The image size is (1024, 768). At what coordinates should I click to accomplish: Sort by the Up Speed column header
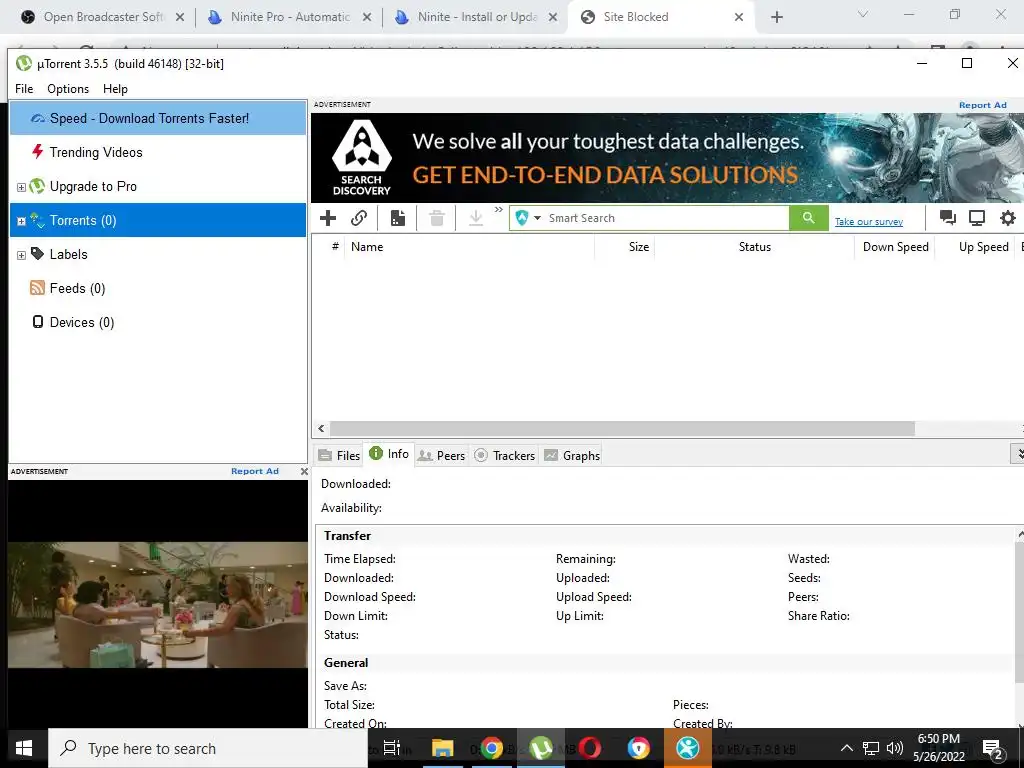point(974,247)
